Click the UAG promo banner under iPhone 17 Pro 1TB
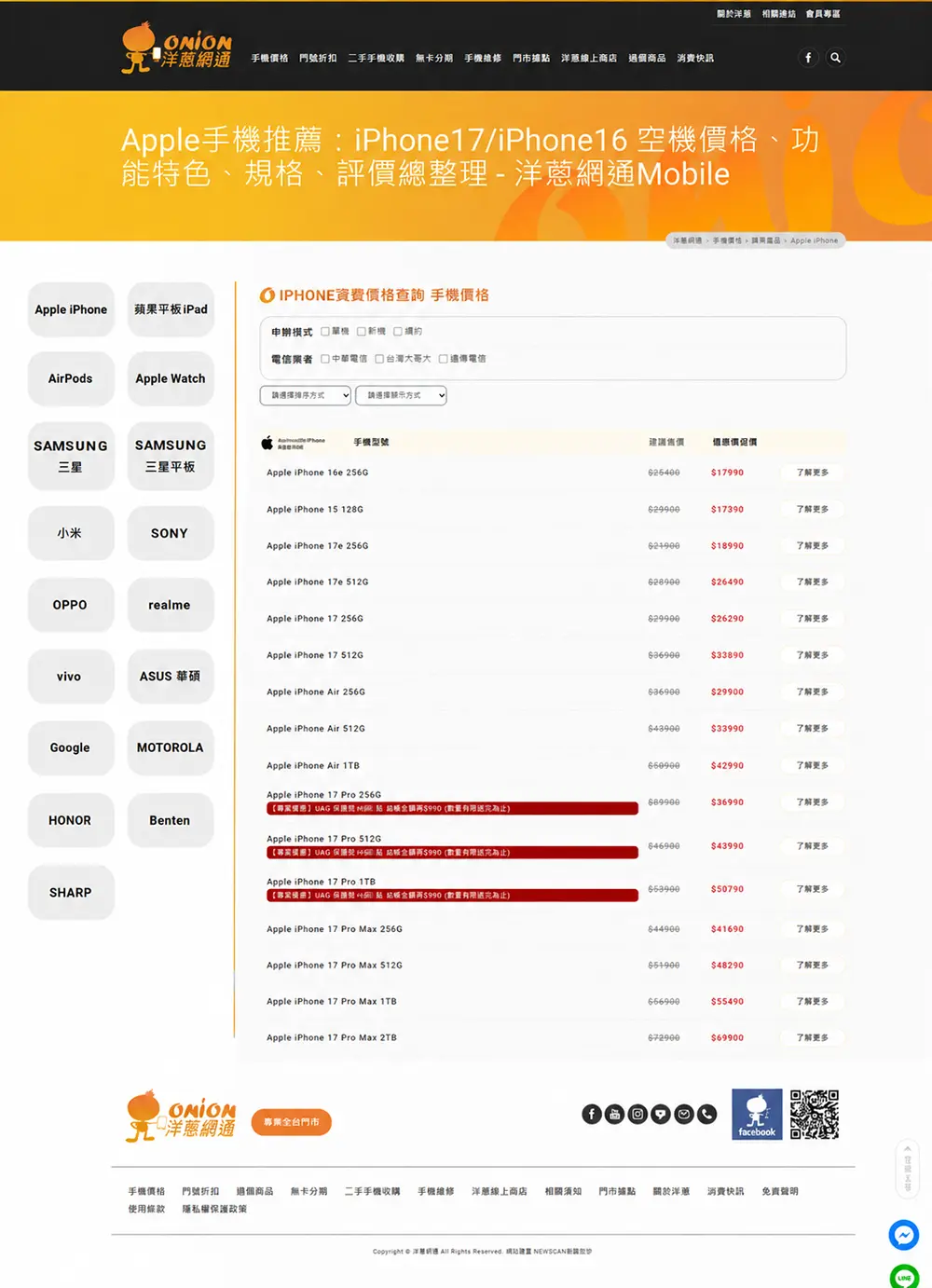This screenshot has height=1288, width=932. pyautogui.click(x=452, y=895)
